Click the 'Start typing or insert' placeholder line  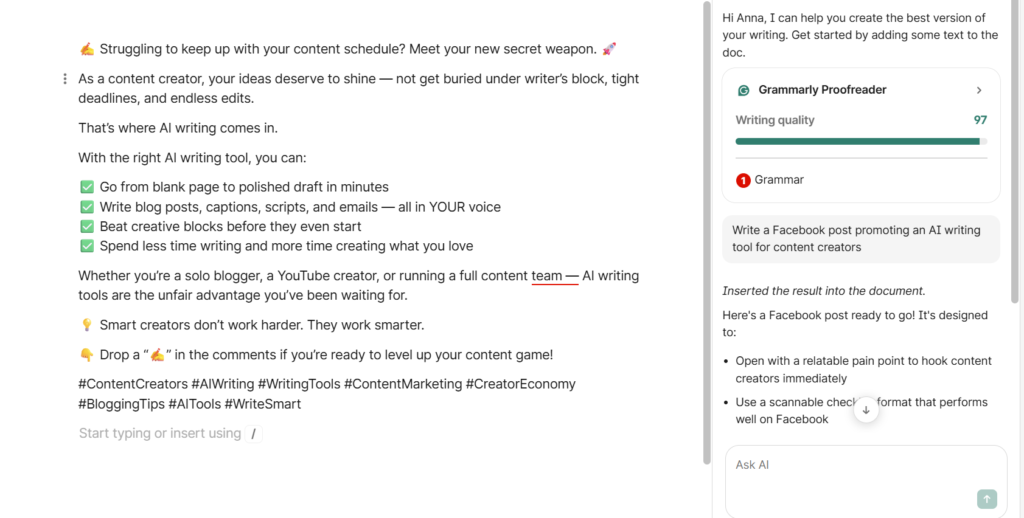pyautogui.click(x=160, y=434)
